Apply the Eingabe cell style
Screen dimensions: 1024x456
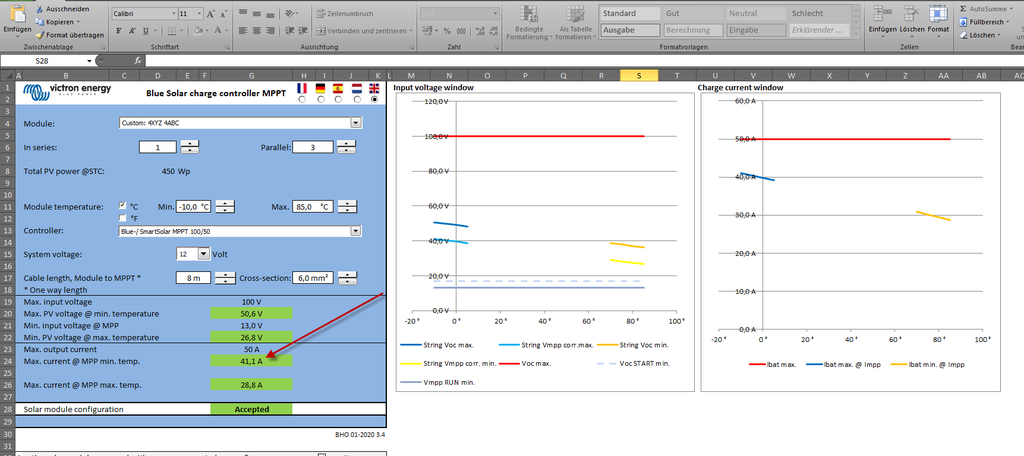point(756,30)
